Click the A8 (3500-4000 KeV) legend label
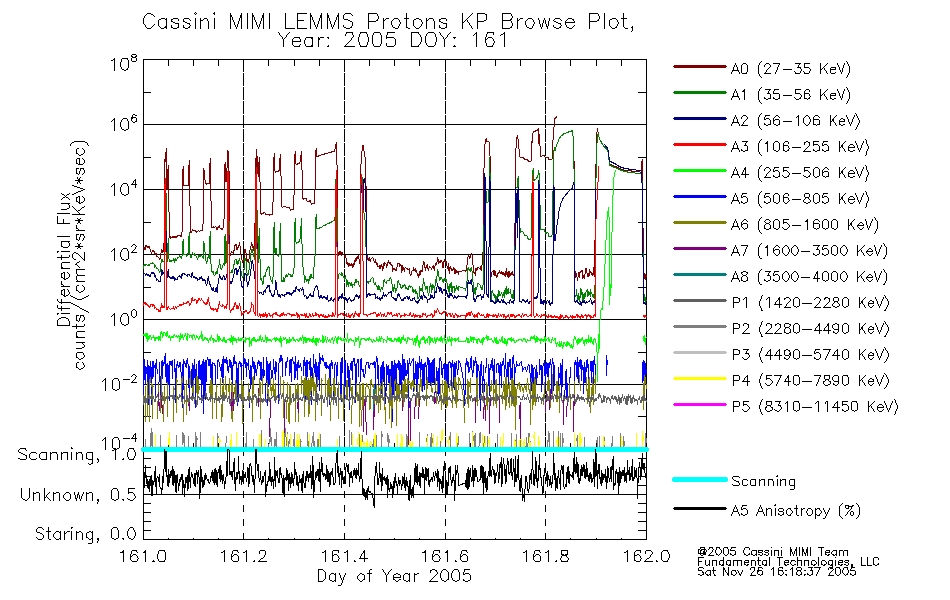The height and width of the screenshot is (600, 950). click(809, 277)
